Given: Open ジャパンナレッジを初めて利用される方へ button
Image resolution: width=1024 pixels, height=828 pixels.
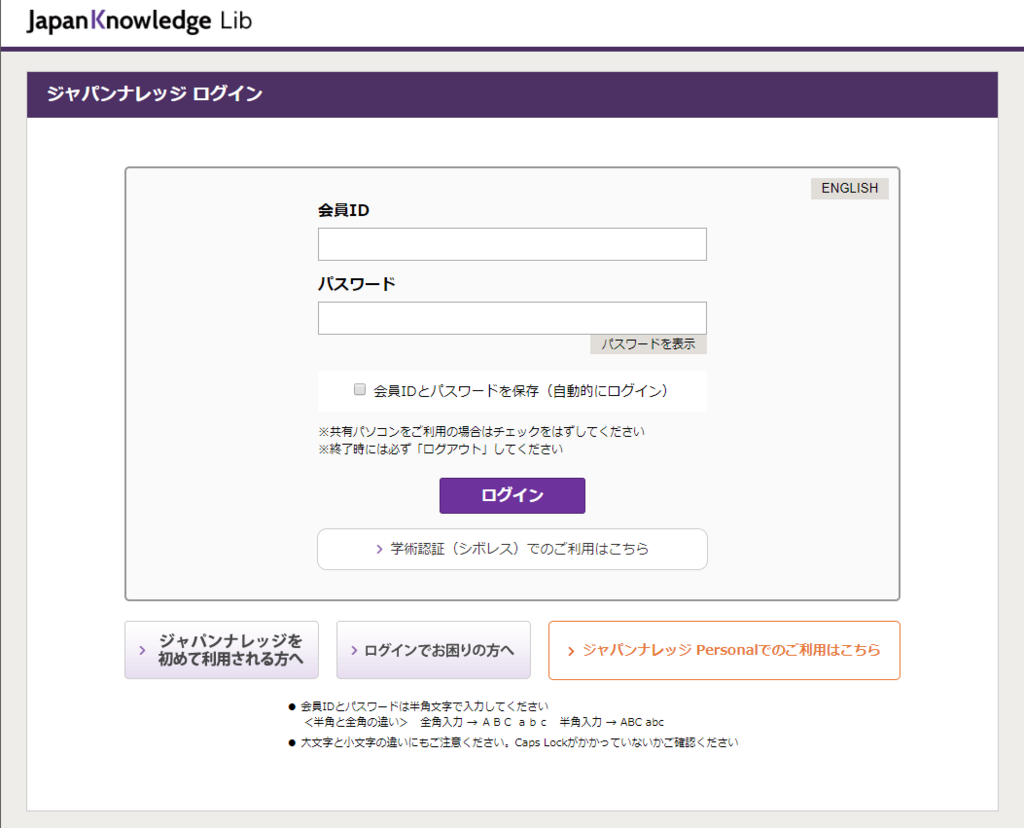Looking at the screenshot, I should point(221,650).
